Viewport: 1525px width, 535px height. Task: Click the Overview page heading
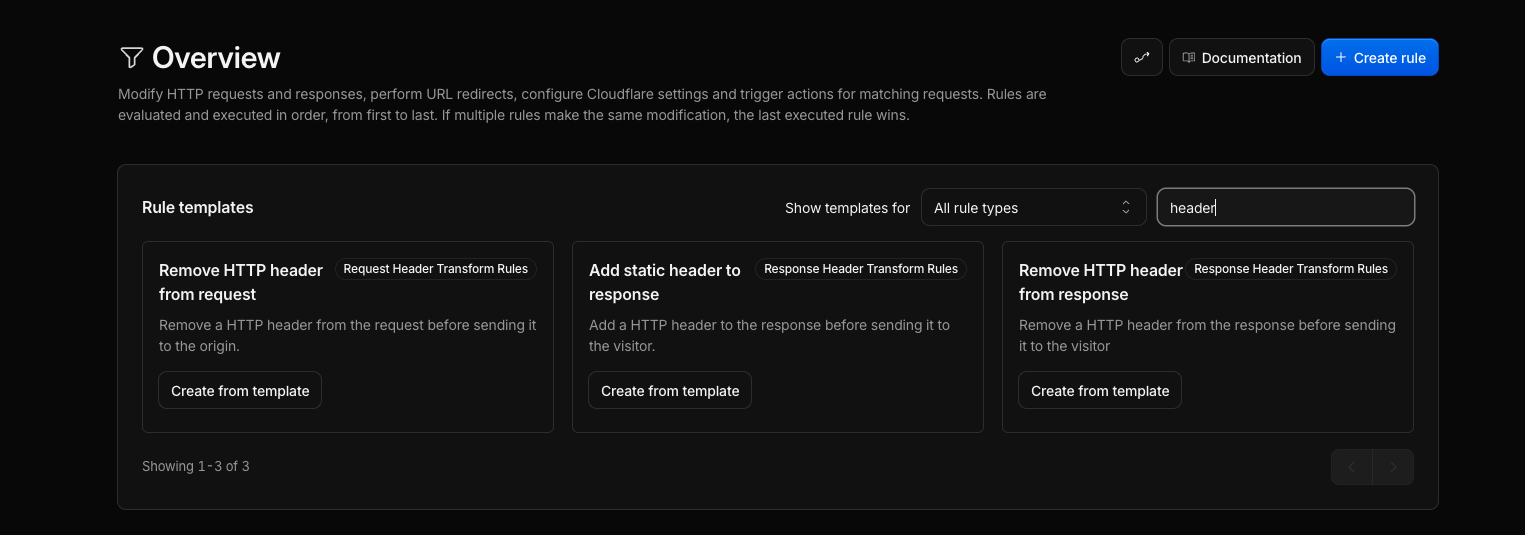(216, 57)
